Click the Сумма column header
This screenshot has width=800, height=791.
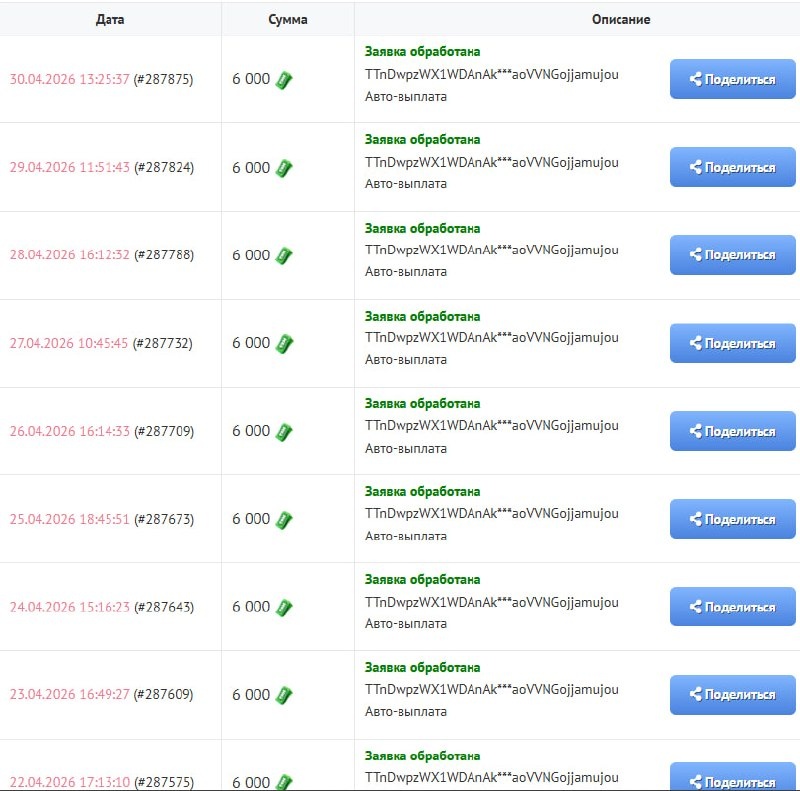click(x=288, y=19)
